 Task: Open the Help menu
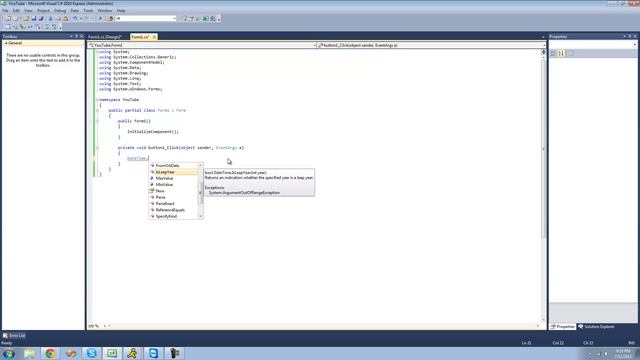coord(121,11)
